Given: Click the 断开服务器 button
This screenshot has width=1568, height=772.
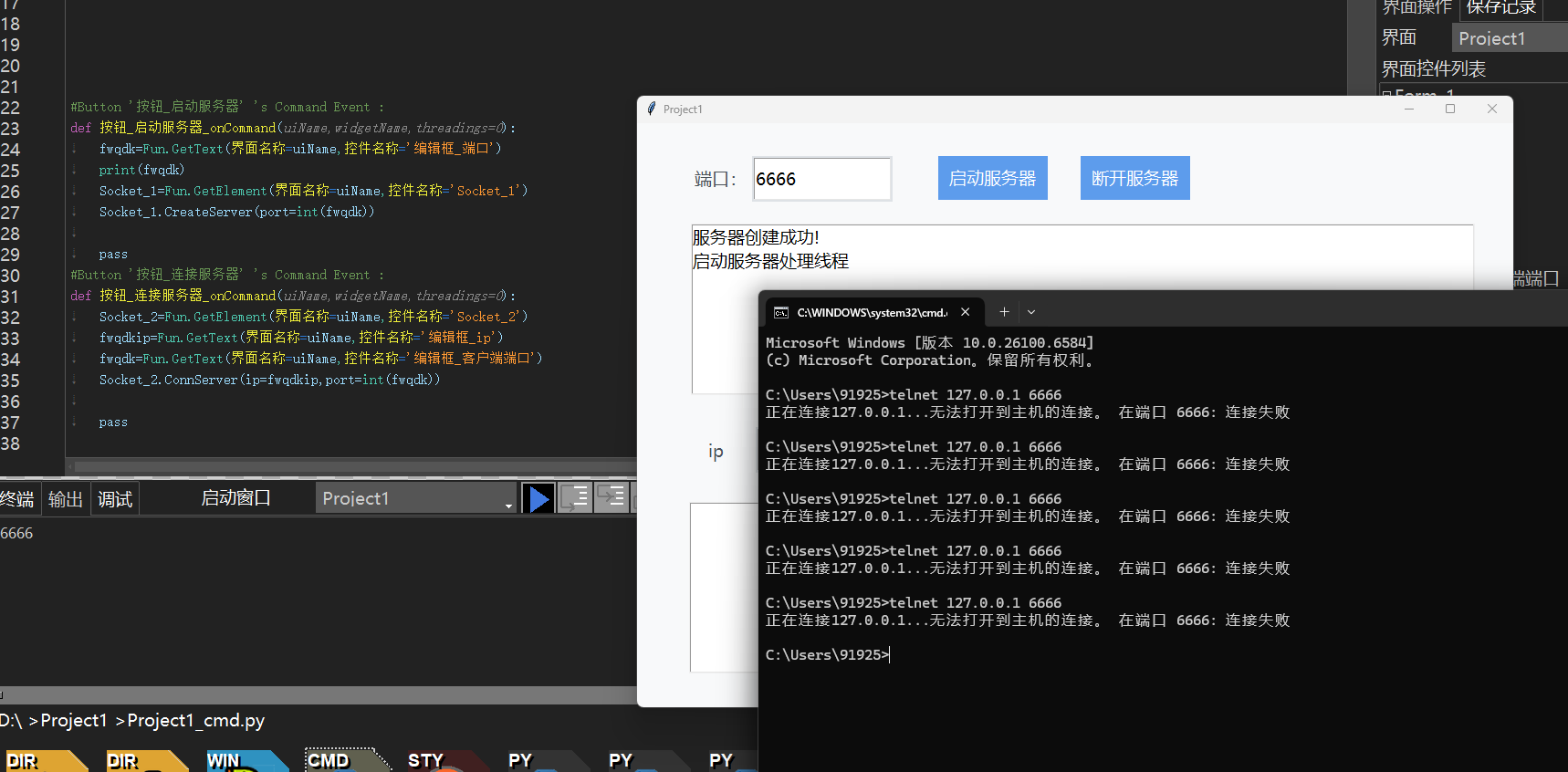Looking at the screenshot, I should coord(1134,178).
